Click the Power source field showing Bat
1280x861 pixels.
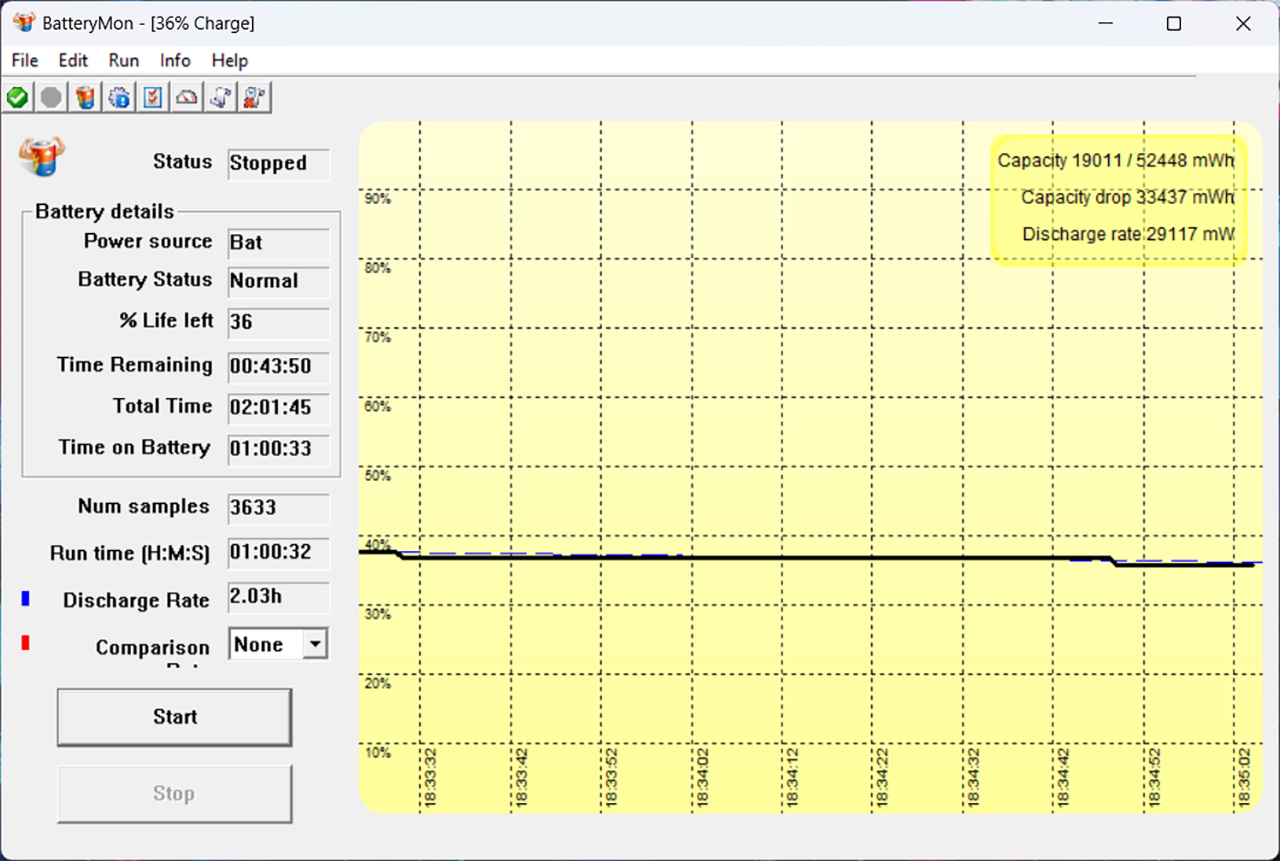coord(279,243)
